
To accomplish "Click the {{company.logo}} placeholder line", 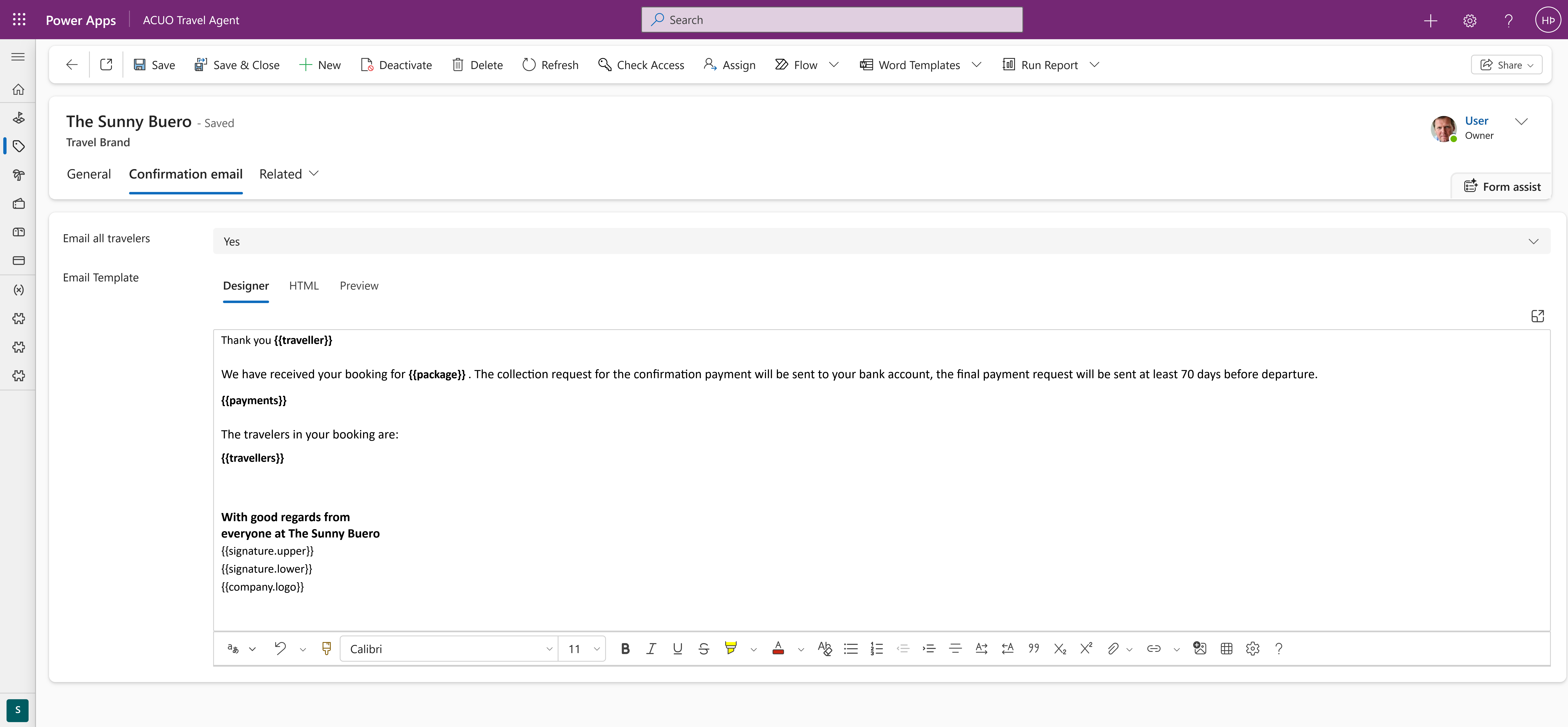I will pyautogui.click(x=262, y=587).
